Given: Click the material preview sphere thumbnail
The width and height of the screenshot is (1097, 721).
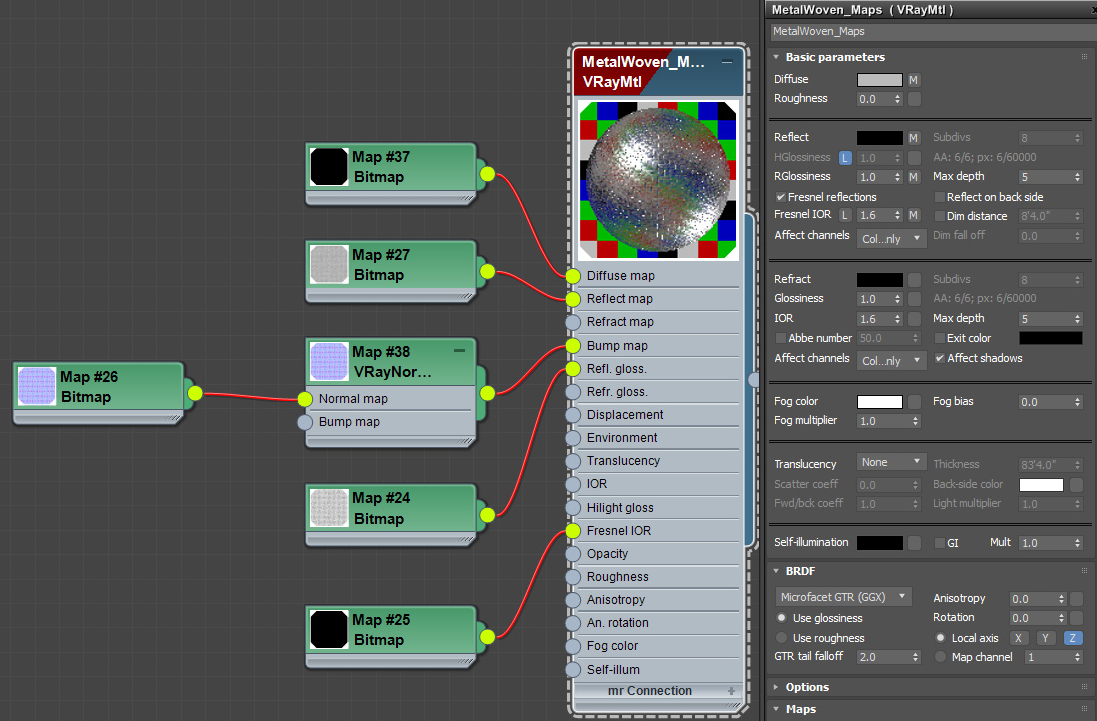Looking at the screenshot, I should tap(658, 180).
